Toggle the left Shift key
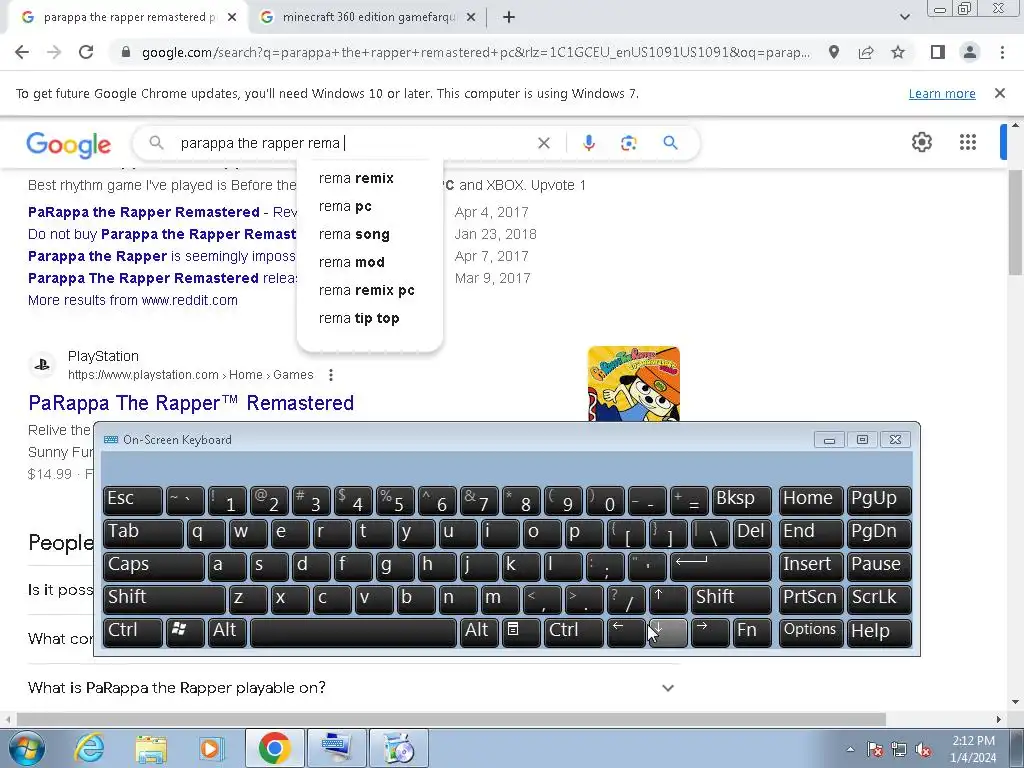1024x768 pixels. [164, 599]
